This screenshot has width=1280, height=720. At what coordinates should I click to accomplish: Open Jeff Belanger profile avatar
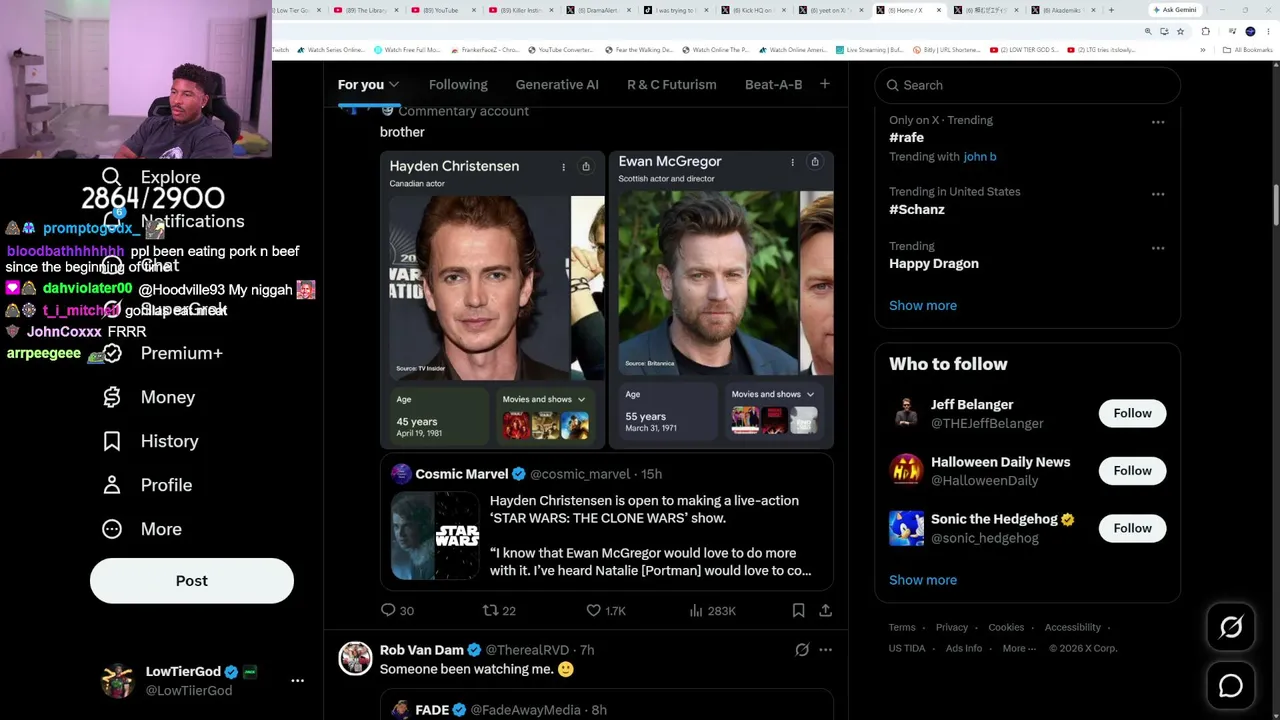coord(907,413)
